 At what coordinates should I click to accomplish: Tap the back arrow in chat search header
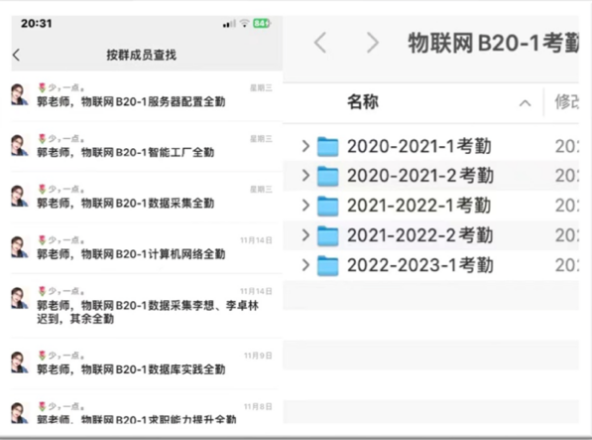[x=16, y=55]
